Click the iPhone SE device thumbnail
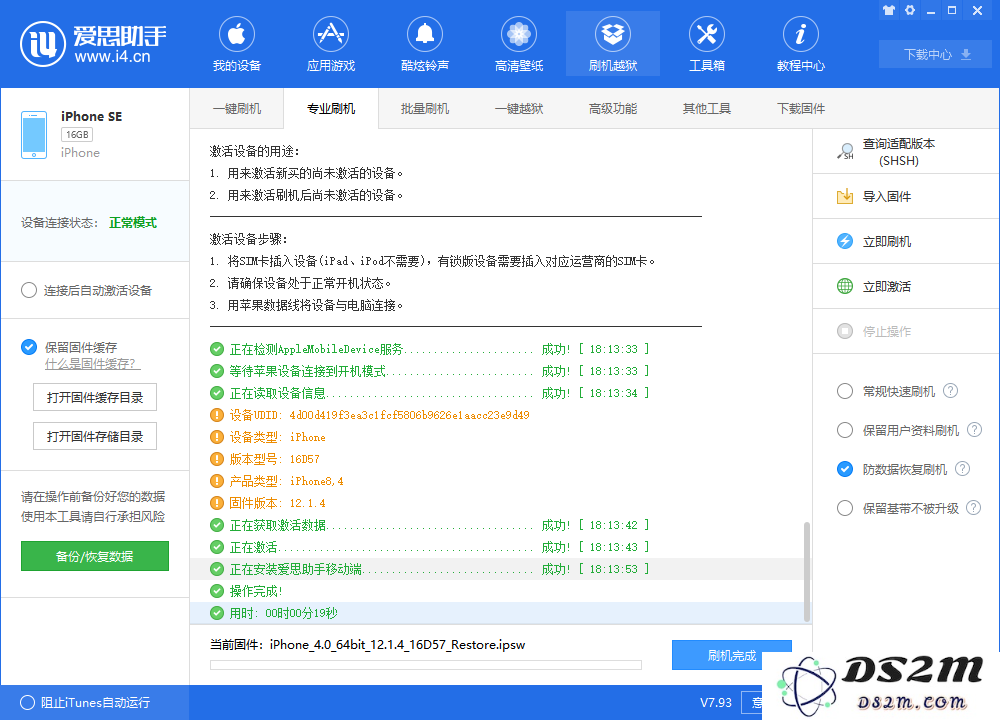 pos(34,135)
